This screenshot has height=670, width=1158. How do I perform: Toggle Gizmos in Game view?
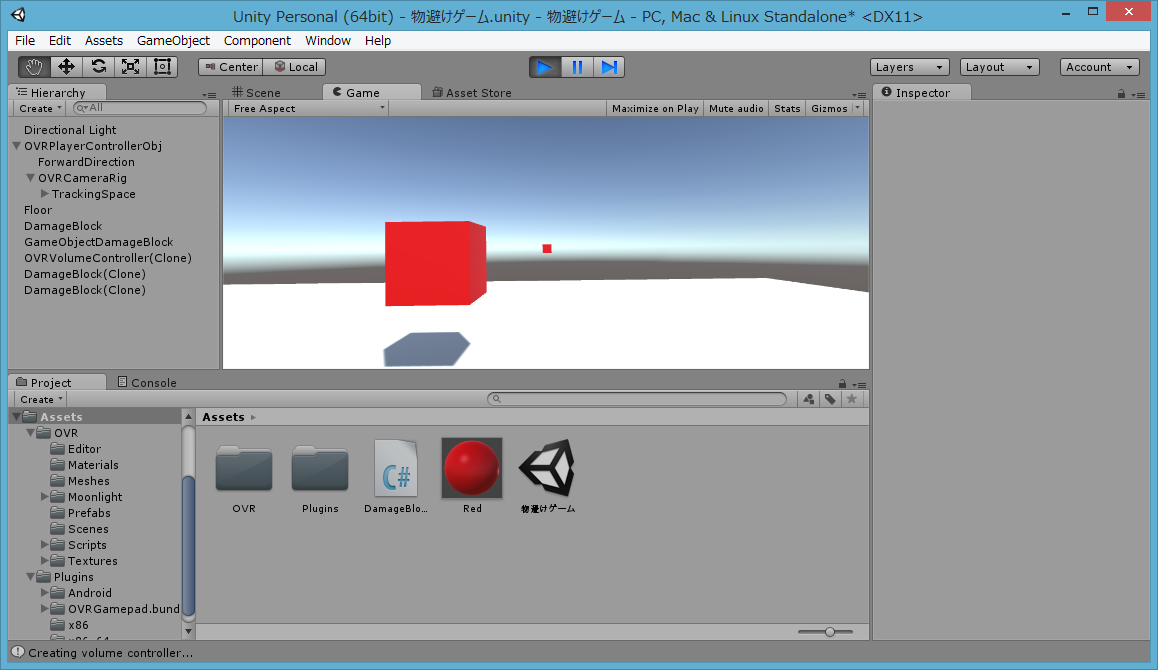click(x=829, y=109)
